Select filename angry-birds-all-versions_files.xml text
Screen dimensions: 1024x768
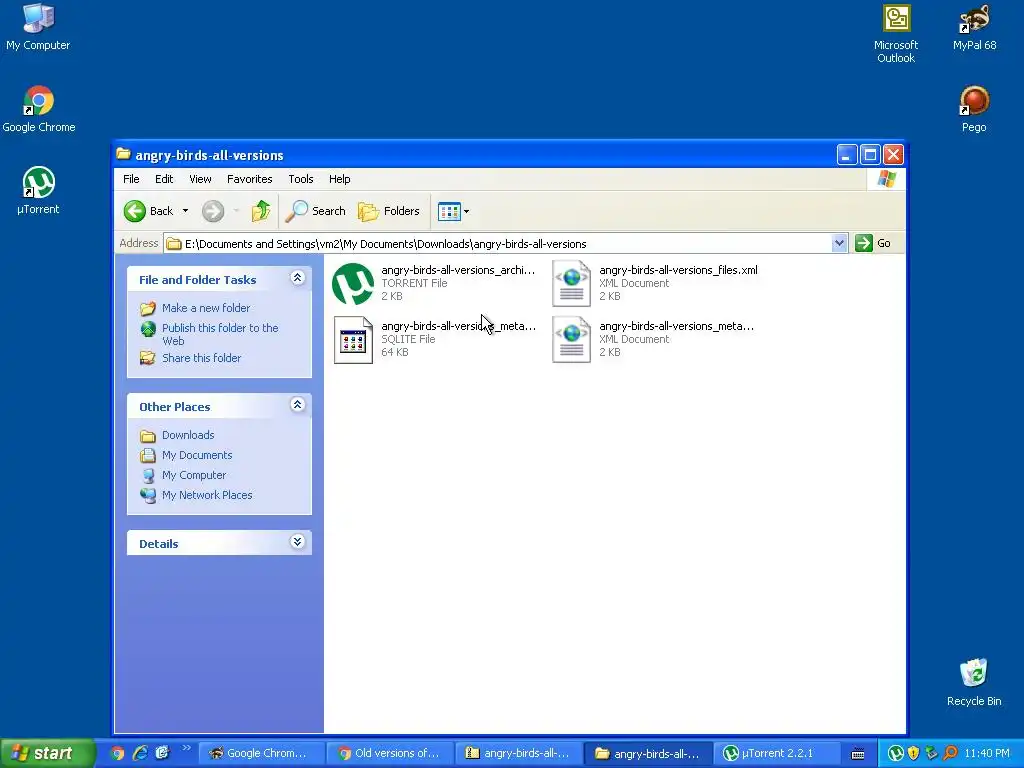point(679,270)
